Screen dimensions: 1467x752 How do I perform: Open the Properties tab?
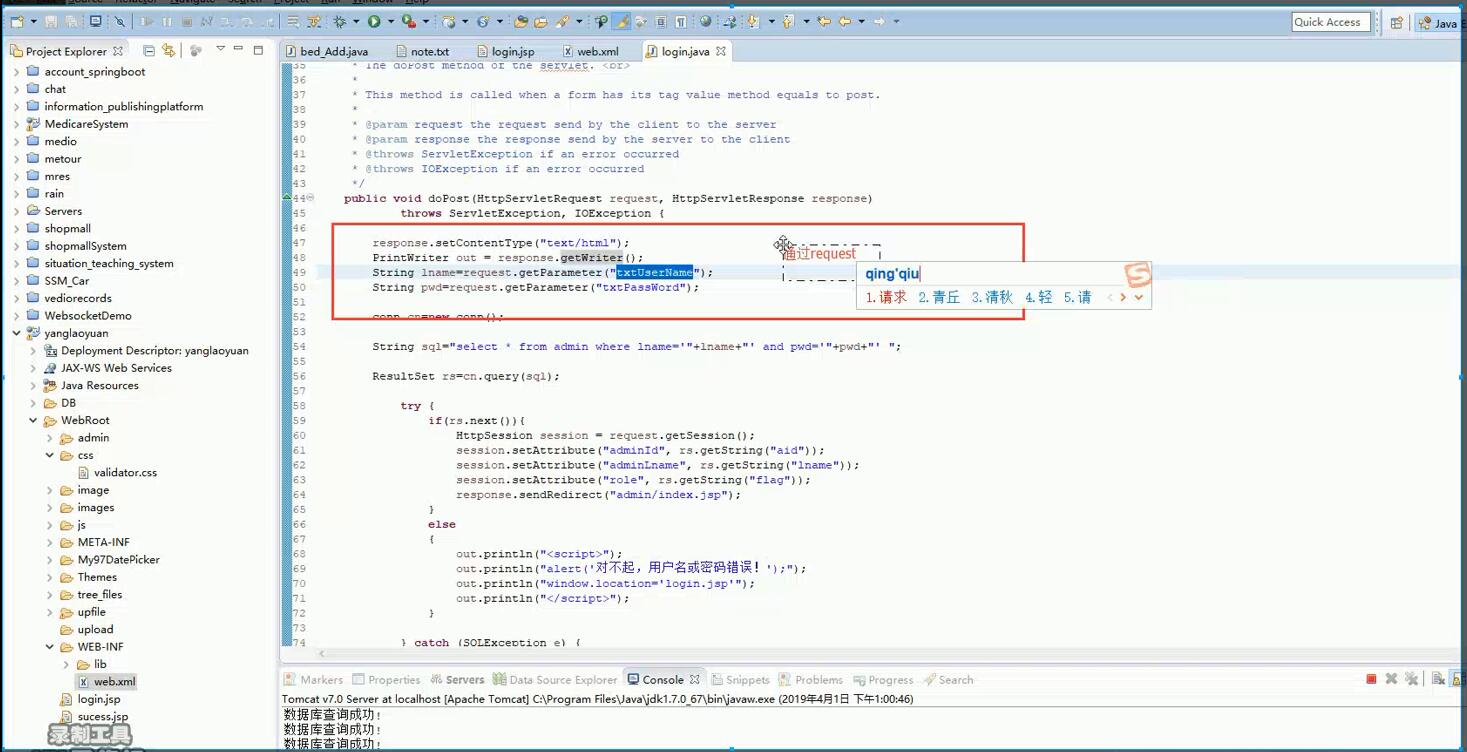(x=386, y=680)
